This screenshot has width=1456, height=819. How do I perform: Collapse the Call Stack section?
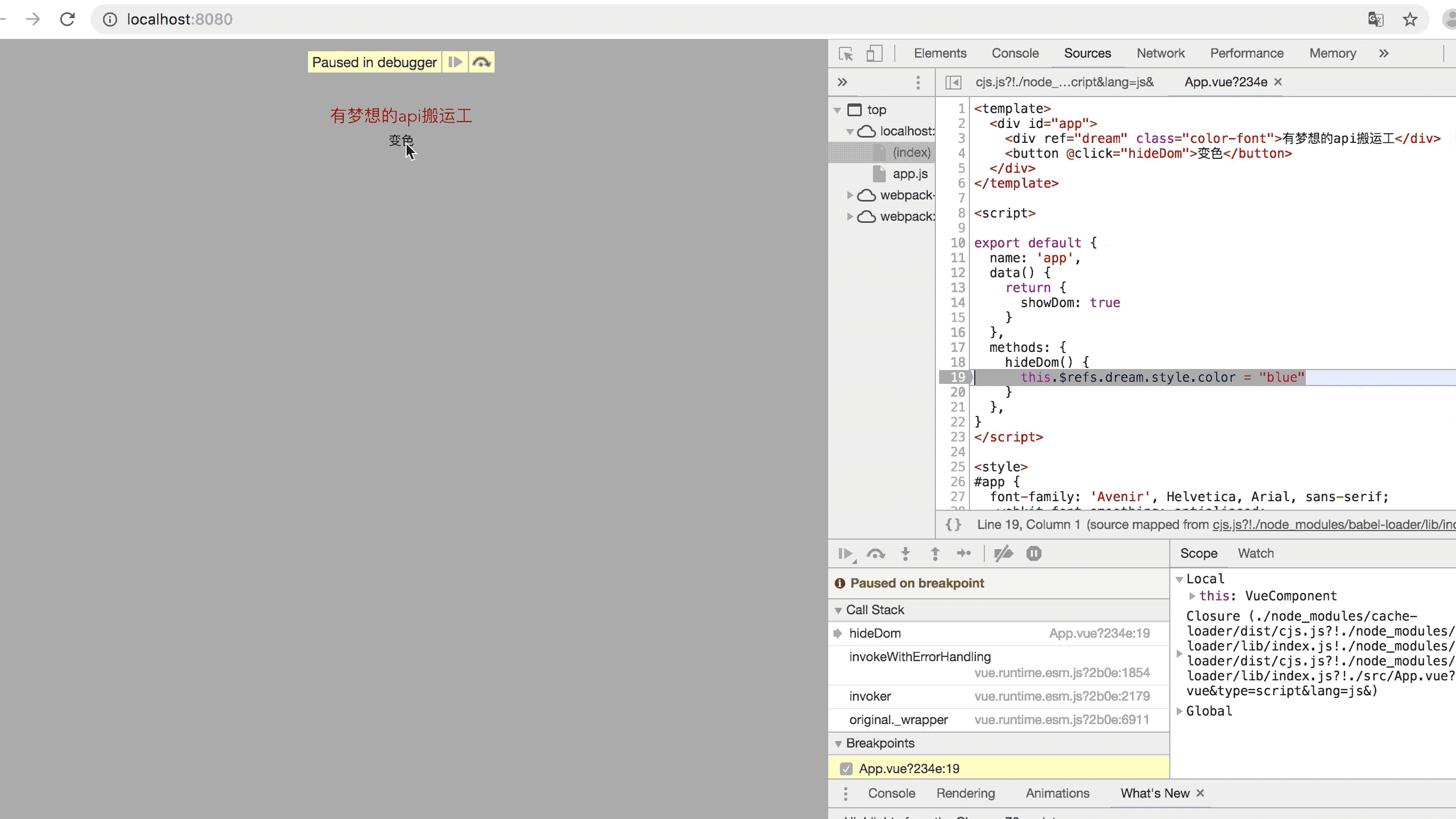(x=838, y=611)
